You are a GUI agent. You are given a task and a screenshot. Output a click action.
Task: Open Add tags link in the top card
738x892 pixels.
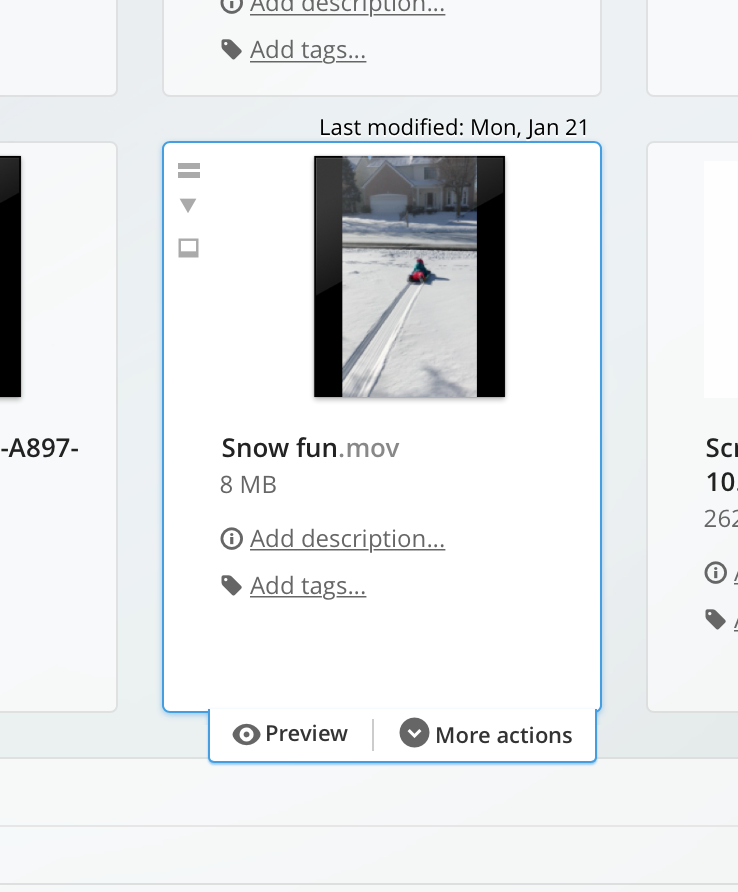pos(308,50)
